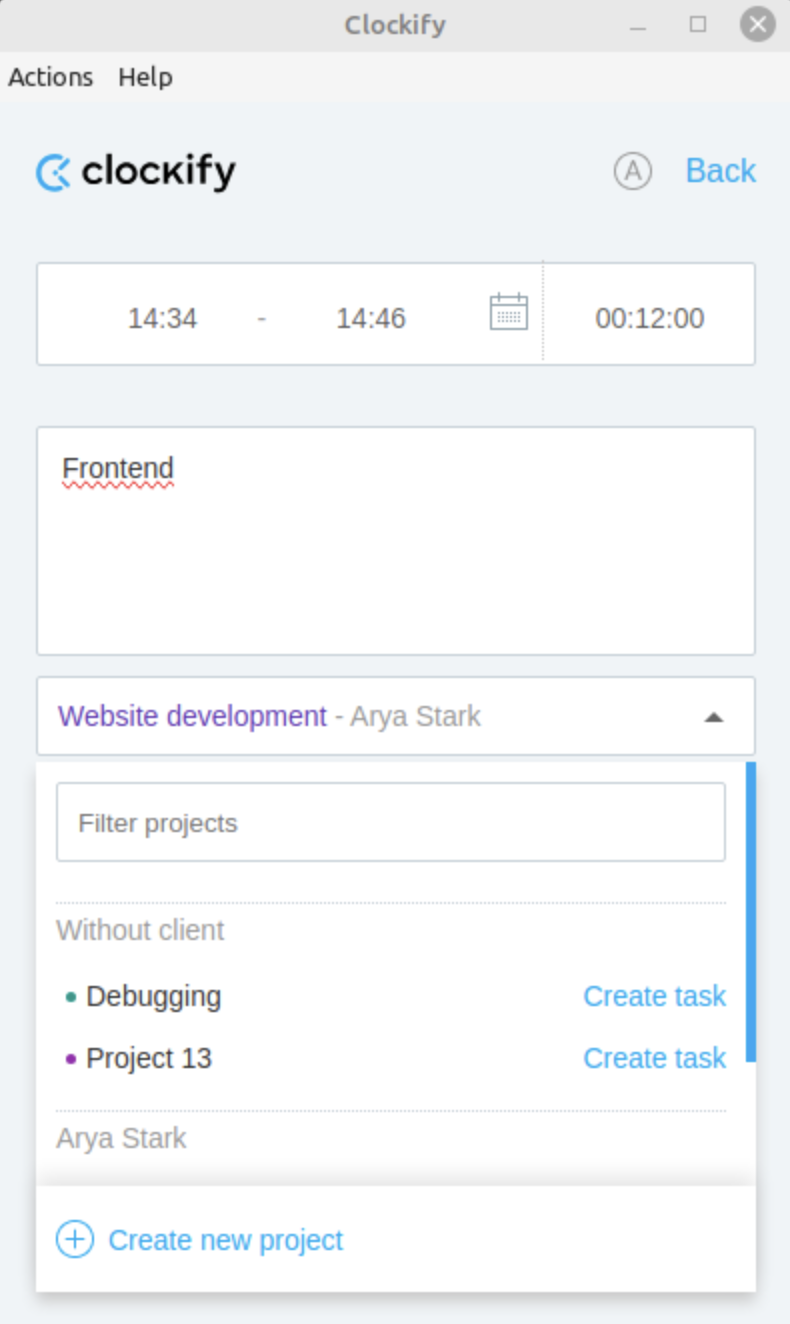Open the user avatar menu
Screen dimensions: 790x1324
632,170
